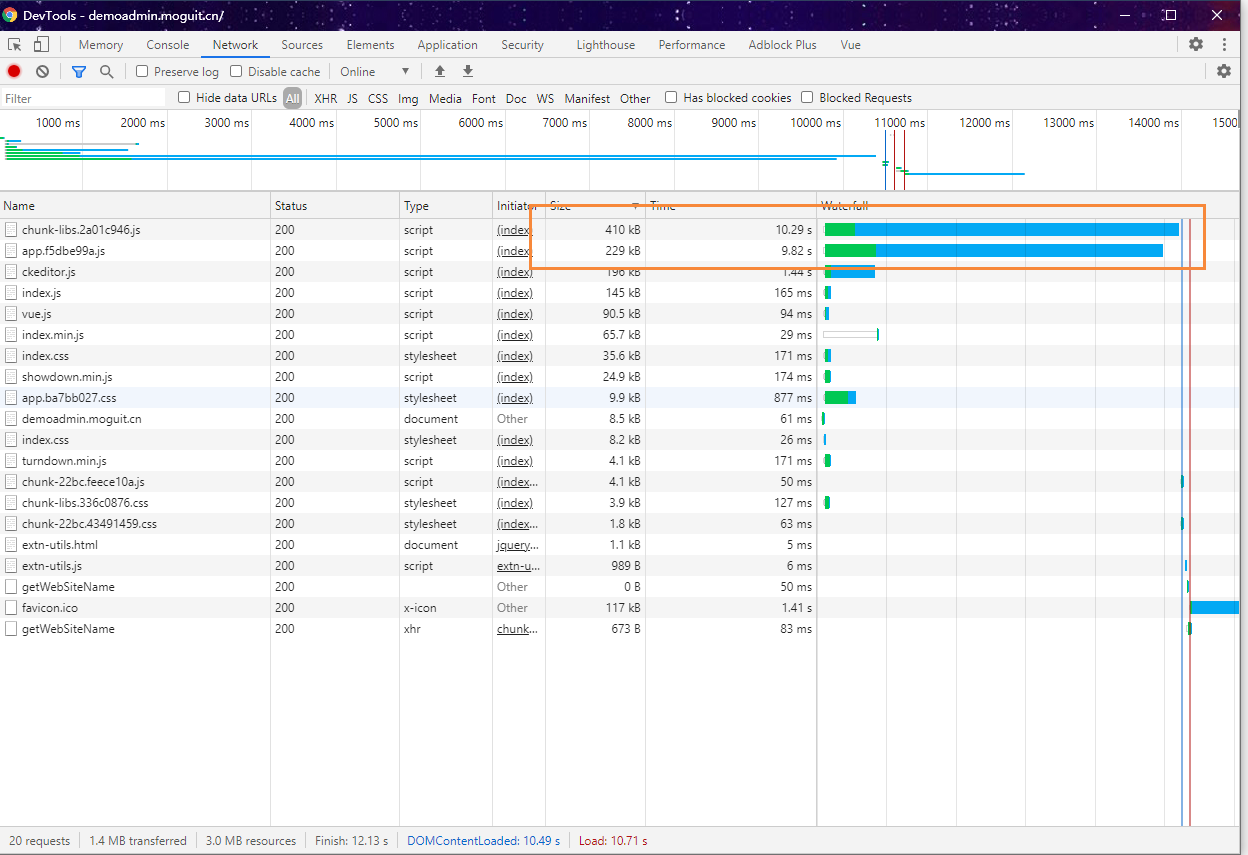Open DevTools settings gear in tab bar
The height and width of the screenshot is (855, 1248).
click(x=1196, y=45)
